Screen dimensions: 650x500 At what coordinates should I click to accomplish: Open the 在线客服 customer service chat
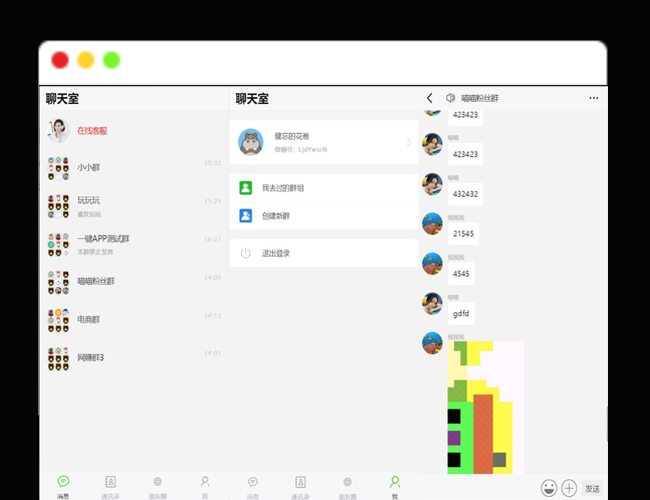[x=134, y=131]
